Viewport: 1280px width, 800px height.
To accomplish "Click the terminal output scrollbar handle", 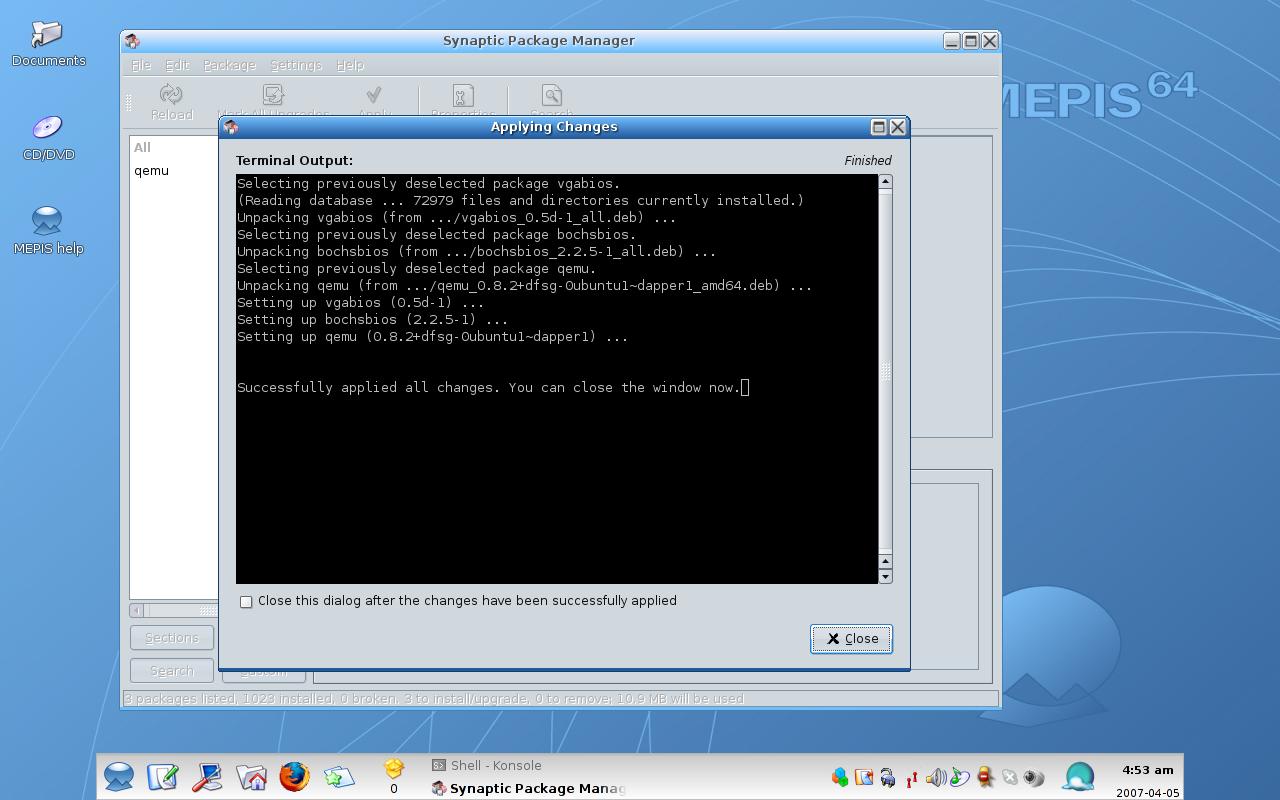I will (885, 370).
